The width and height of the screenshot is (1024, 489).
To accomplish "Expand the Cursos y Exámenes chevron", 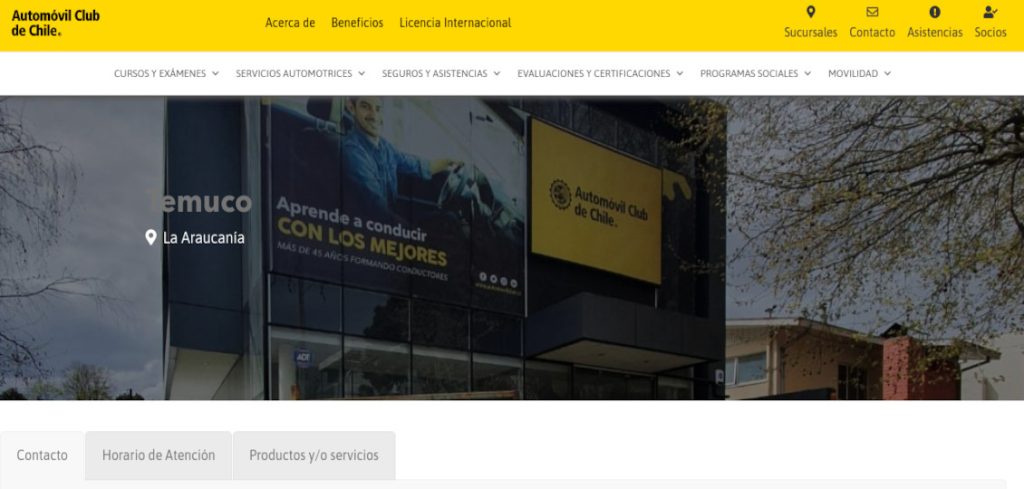I will pos(215,74).
